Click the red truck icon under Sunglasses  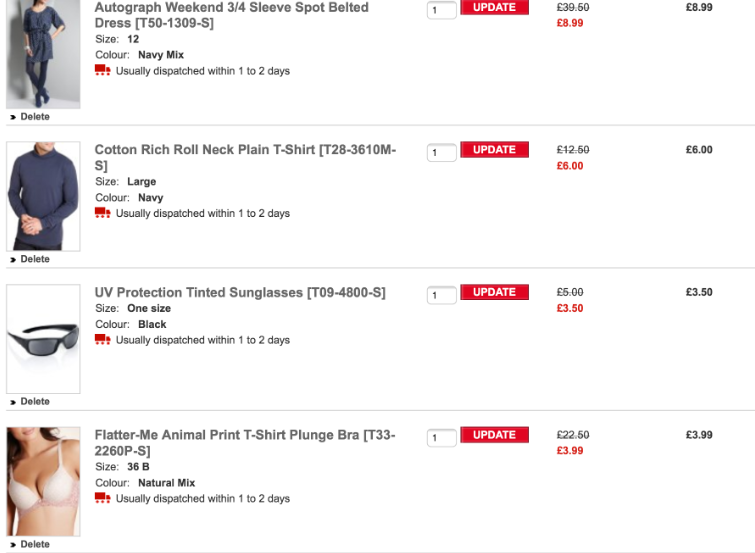[x=102, y=340]
